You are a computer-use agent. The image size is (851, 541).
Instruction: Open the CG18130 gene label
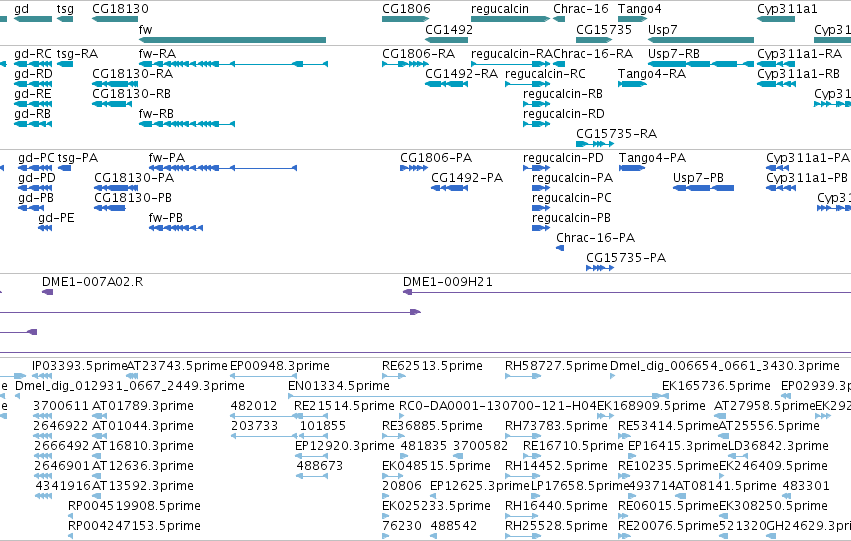(120, 9)
